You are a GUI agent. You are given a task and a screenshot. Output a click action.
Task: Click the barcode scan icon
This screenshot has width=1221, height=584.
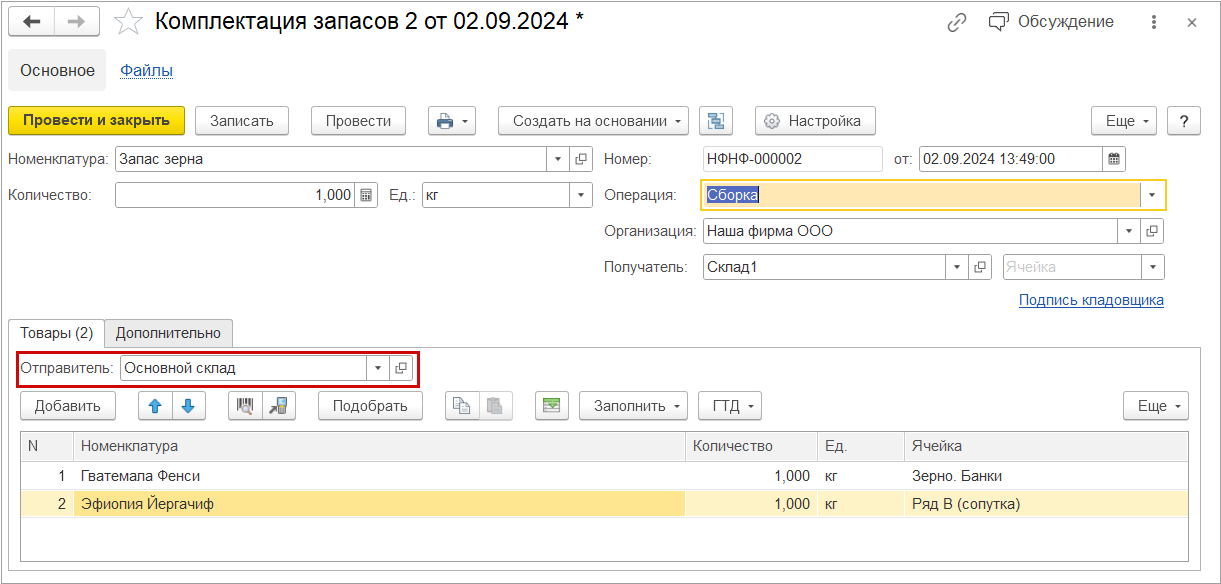[x=245, y=406]
